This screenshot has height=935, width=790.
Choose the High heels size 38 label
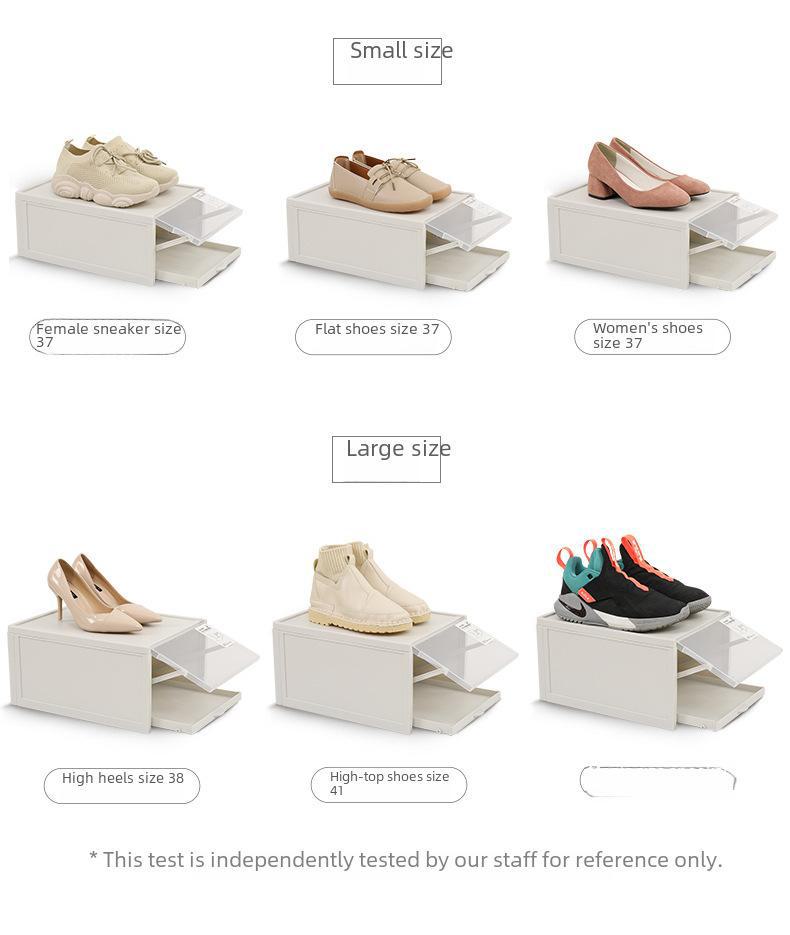tap(122, 786)
